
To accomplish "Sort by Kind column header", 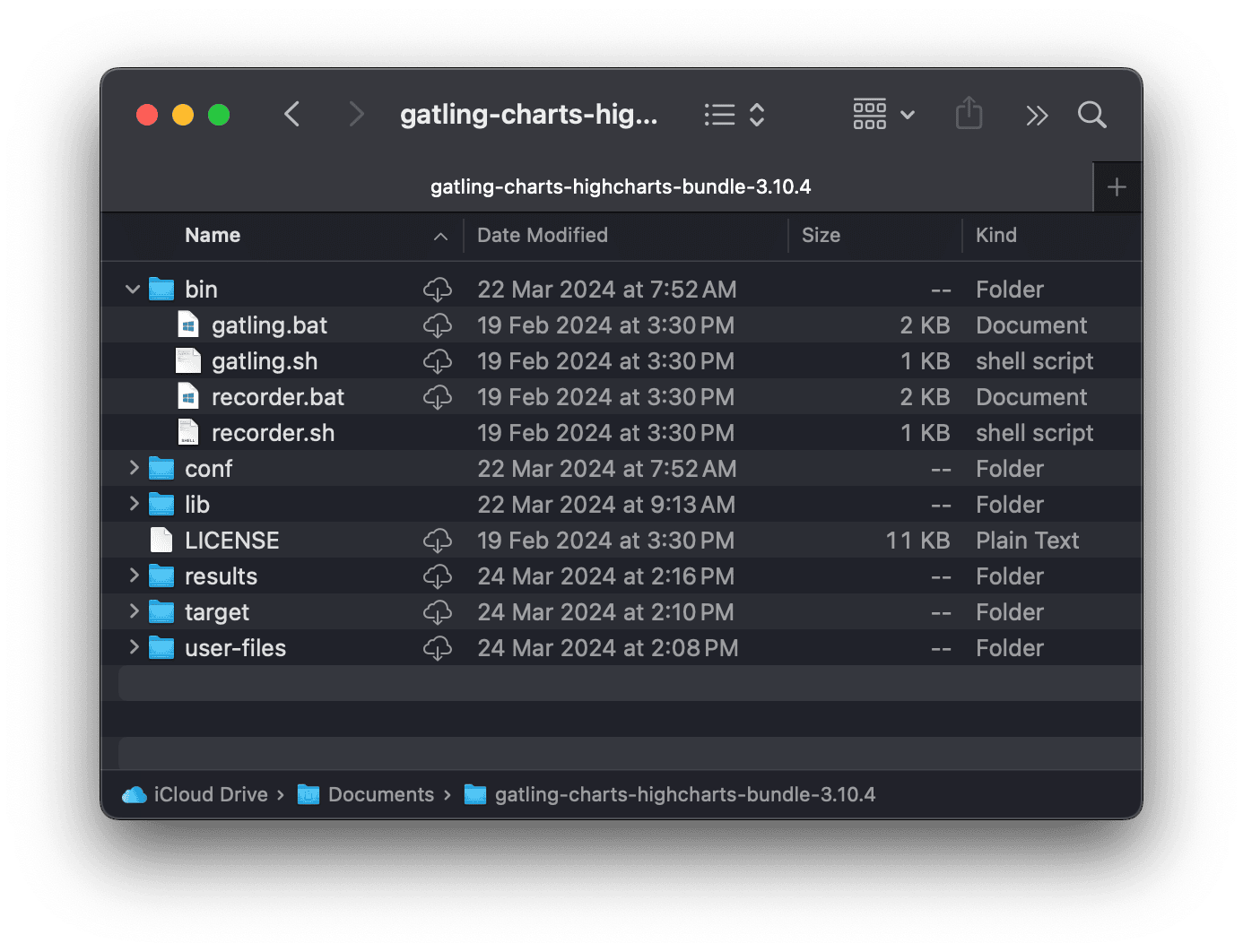I will (996, 235).
